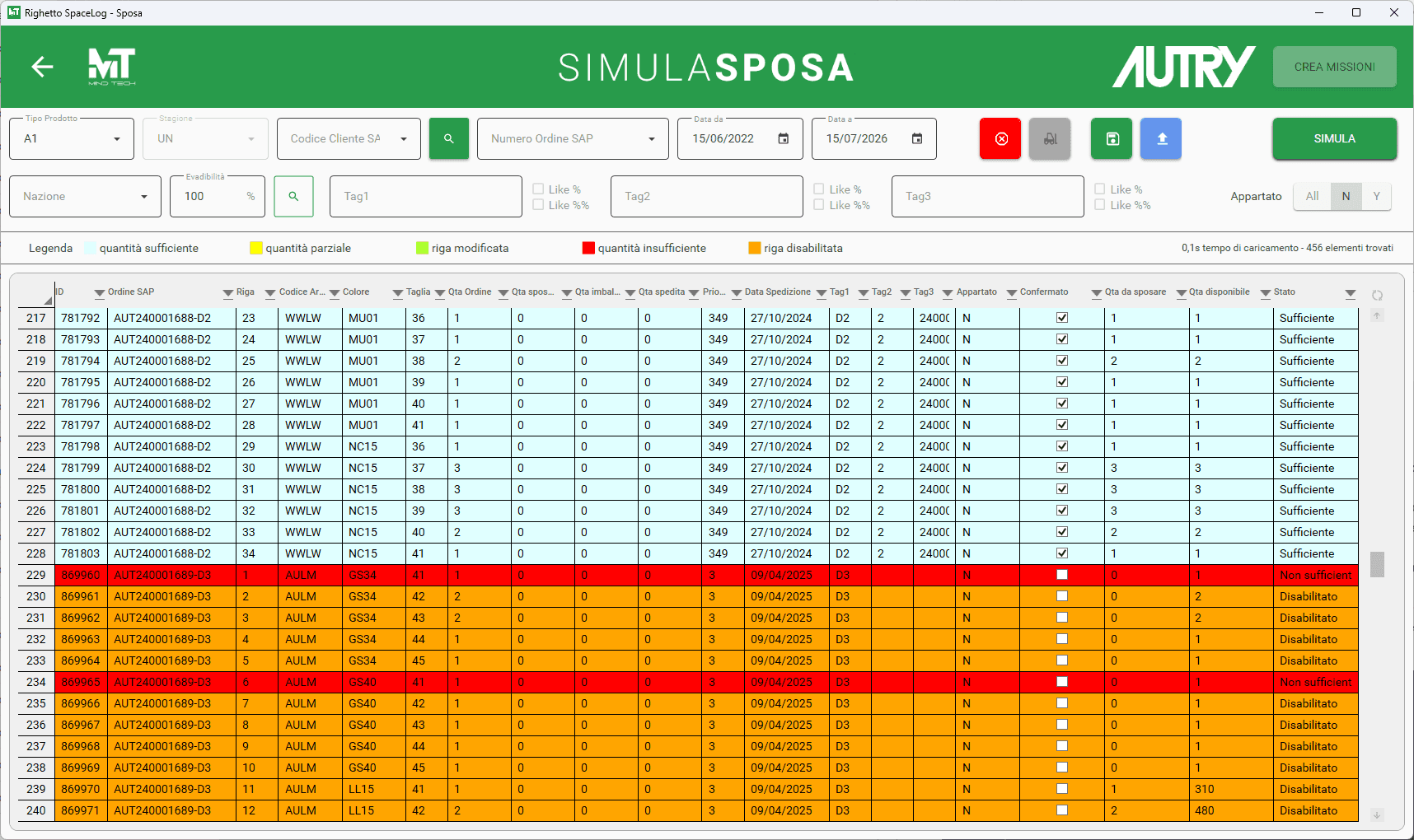Screen dimensions: 1414x840
Task: Go back with the white arrow icon
Action: pyautogui.click(x=42, y=67)
